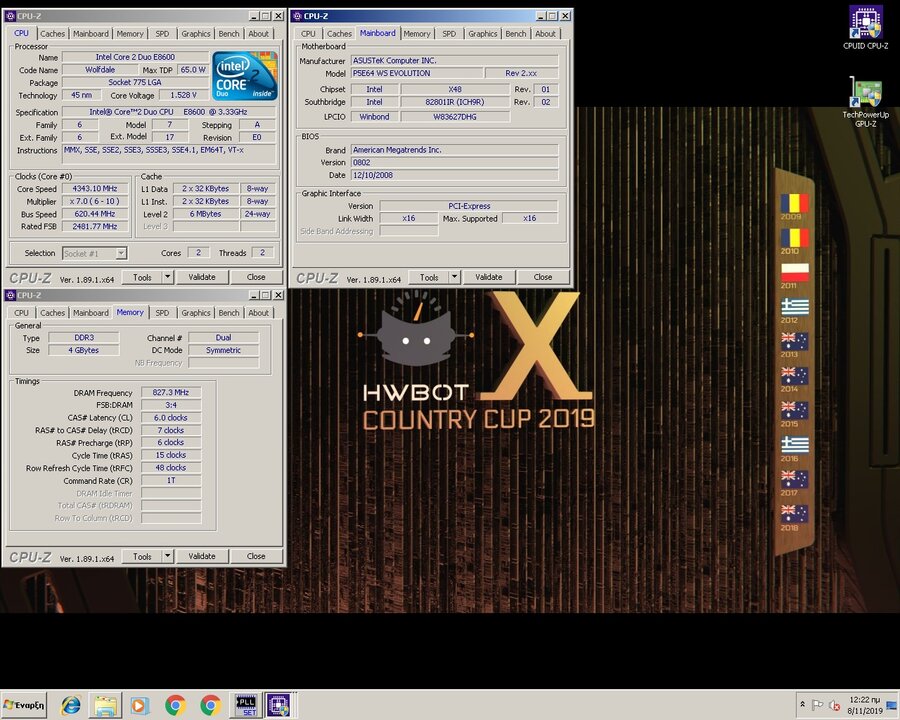
Task: Click volume muted speaker tray icon
Action: click(834, 705)
